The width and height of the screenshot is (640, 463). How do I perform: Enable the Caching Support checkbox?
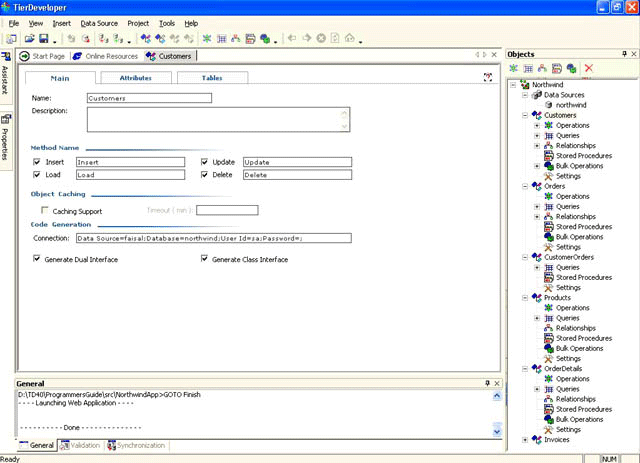44,211
